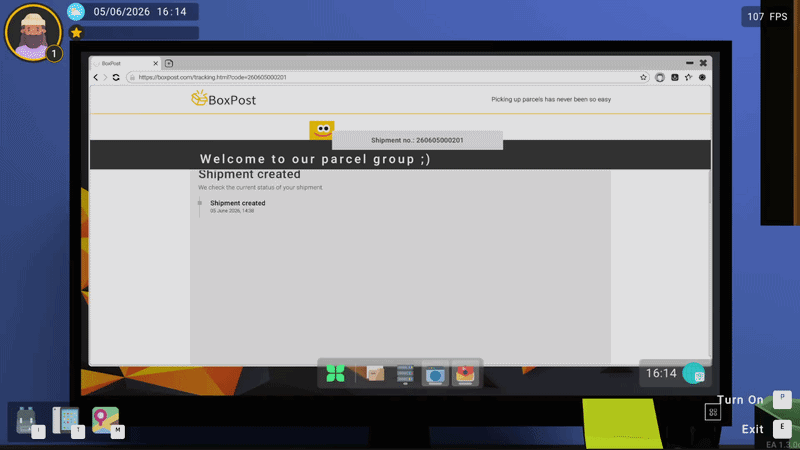This screenshot has height=450, width=800.
Task: Switch to the BoxPost browser tab
Action: [x=122, y=63]
